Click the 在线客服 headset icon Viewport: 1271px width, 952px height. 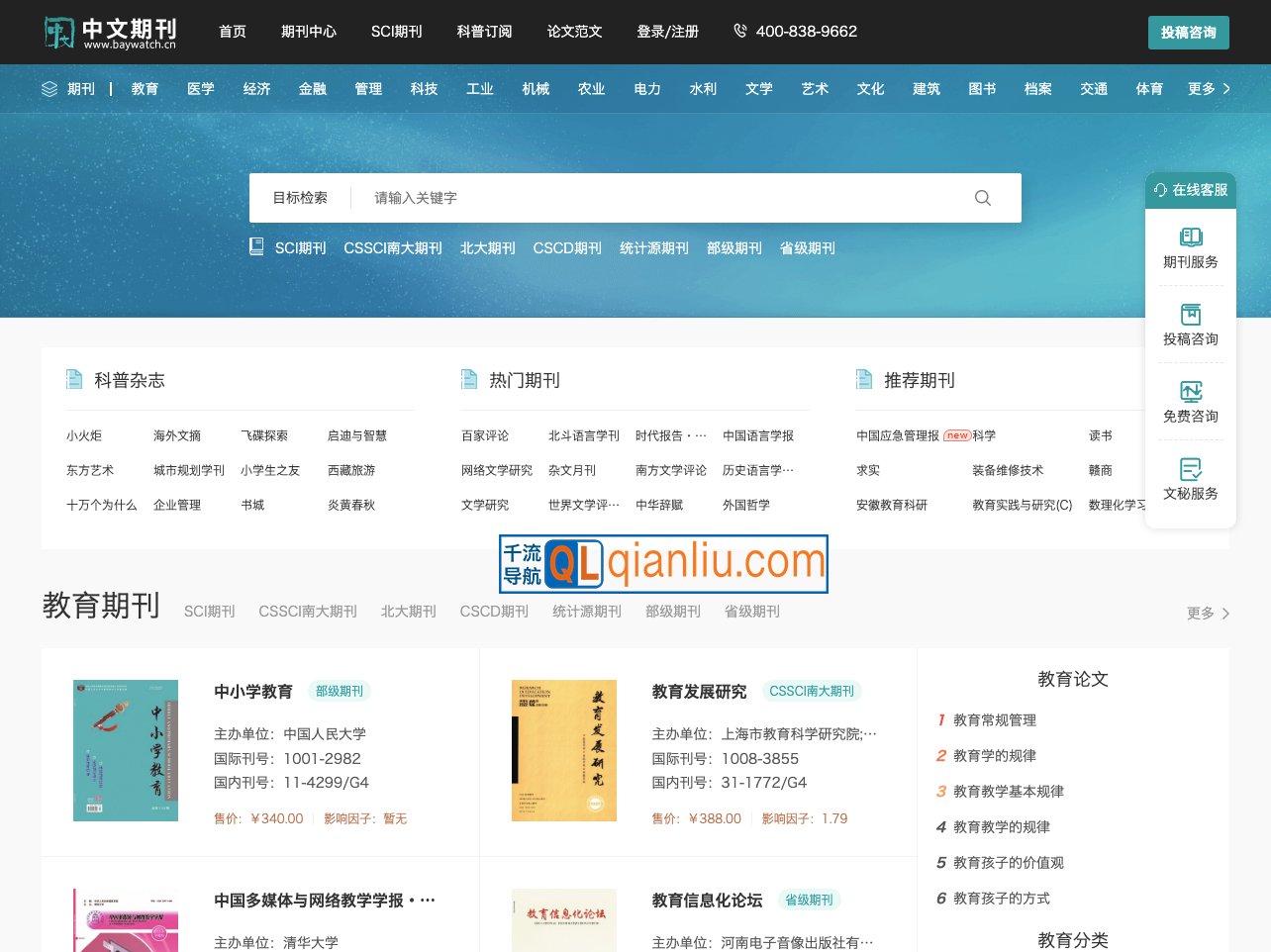(1160, 190)
